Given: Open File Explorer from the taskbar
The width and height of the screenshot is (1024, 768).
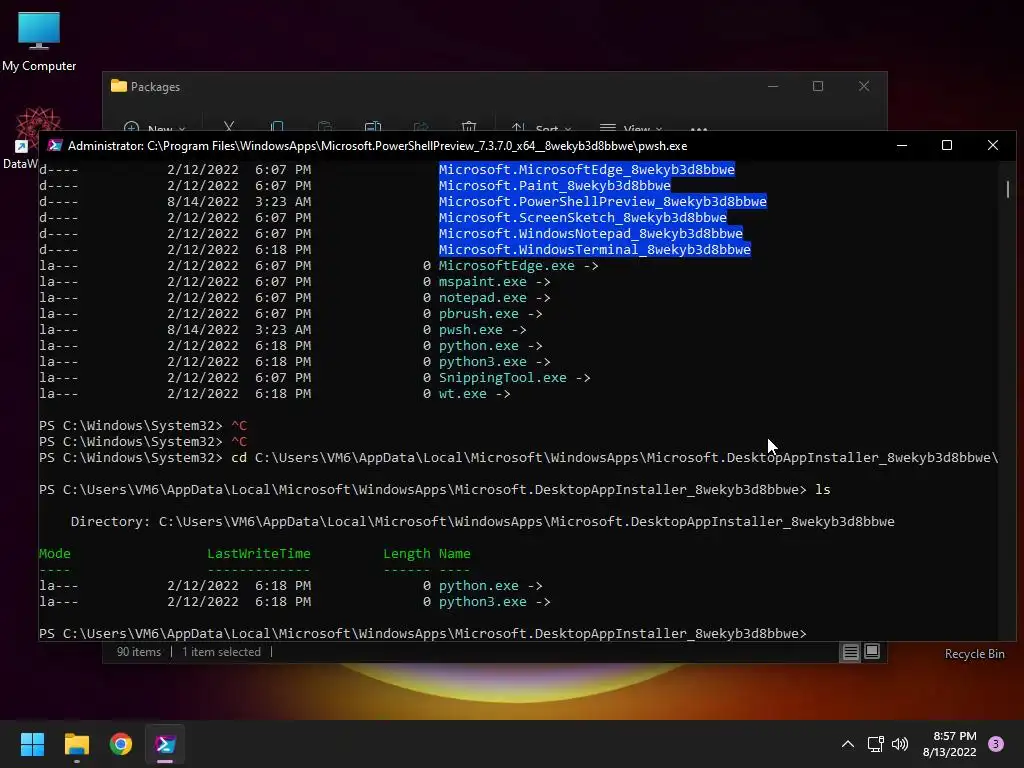Looking at the screenshot, I should (x=76, y=744).
